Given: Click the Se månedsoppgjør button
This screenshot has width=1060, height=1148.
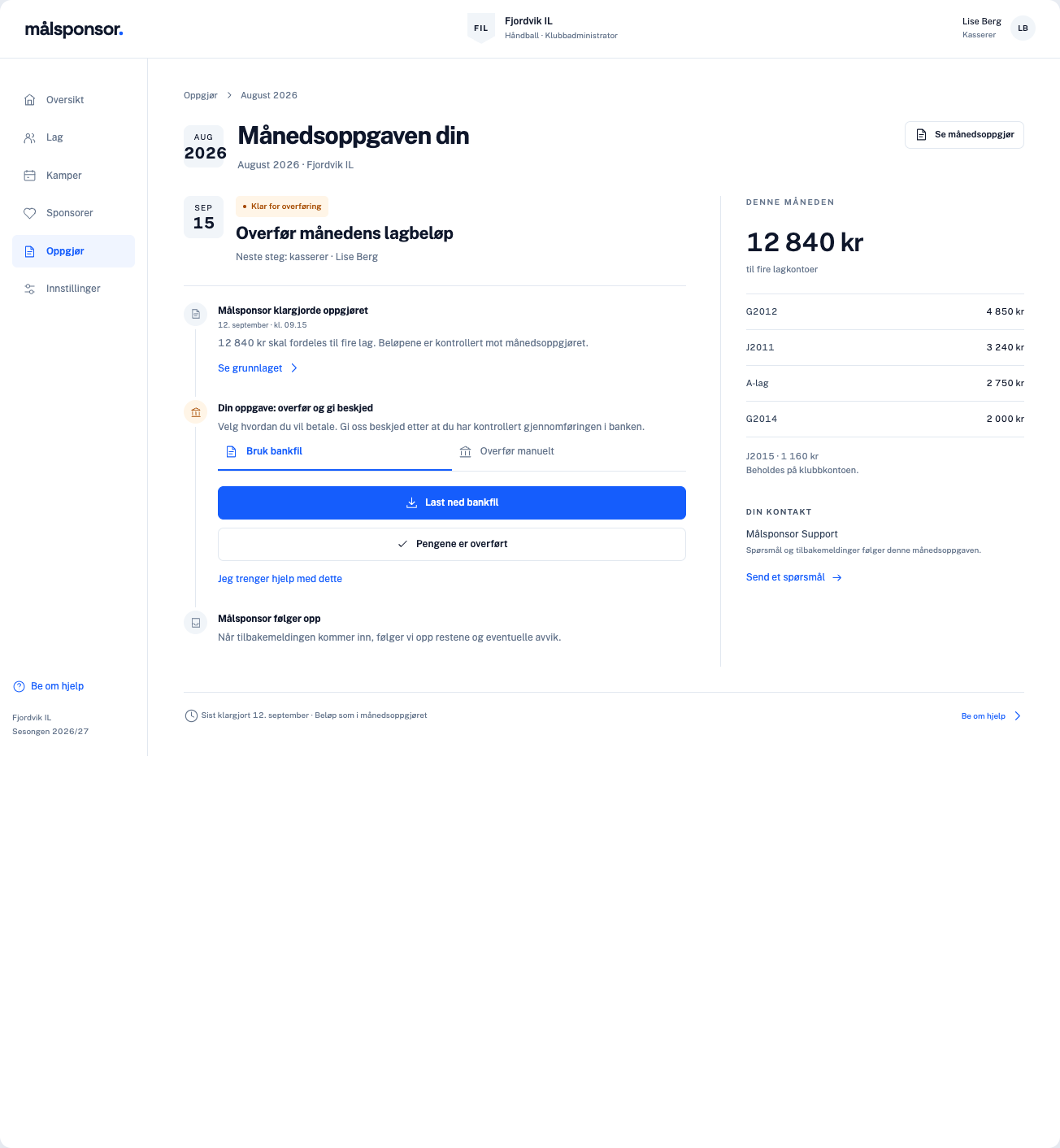Looking at the screenshot, I should click(x=964, y=135).
